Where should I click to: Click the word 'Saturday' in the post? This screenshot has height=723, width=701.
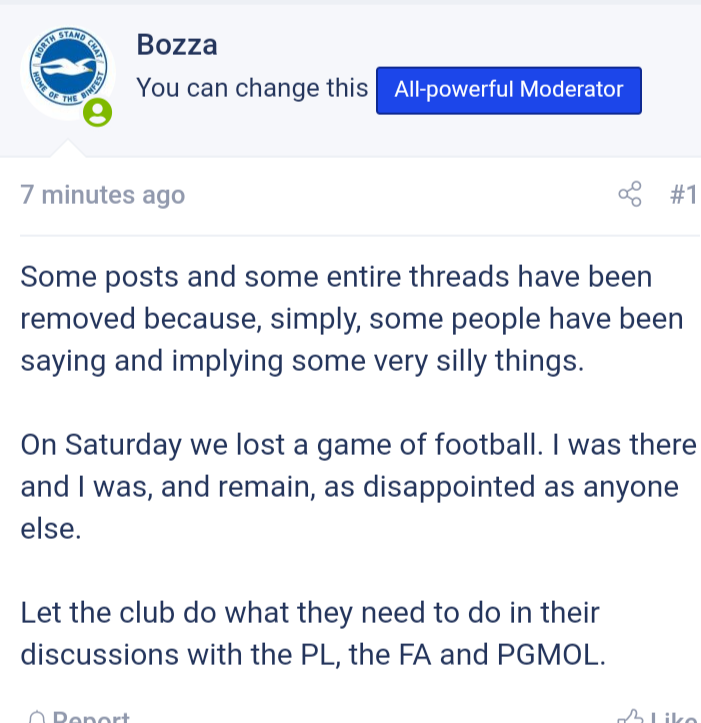[x=123, y=445]
